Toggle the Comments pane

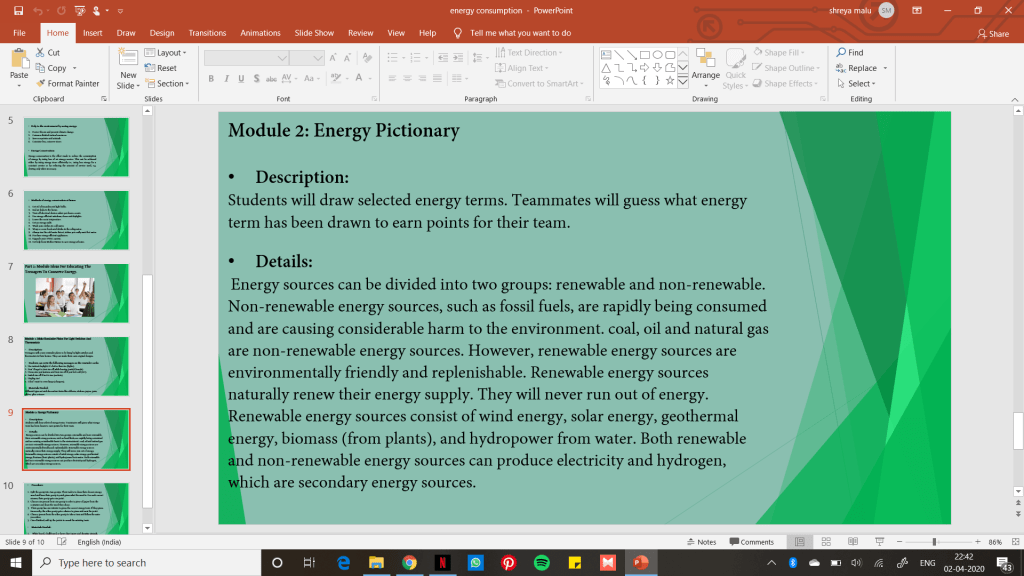(x=751, y=542)
